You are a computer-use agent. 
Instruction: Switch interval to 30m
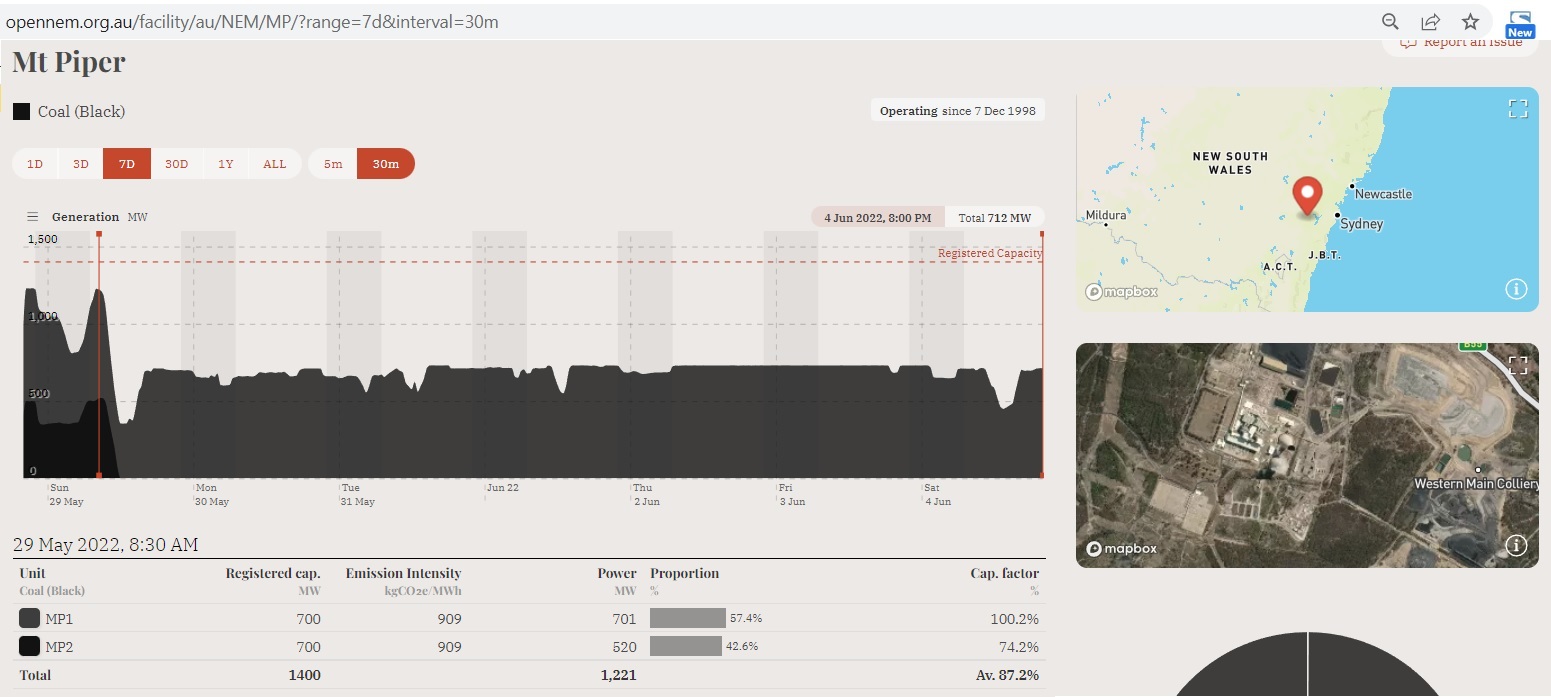tap(386, 164)
